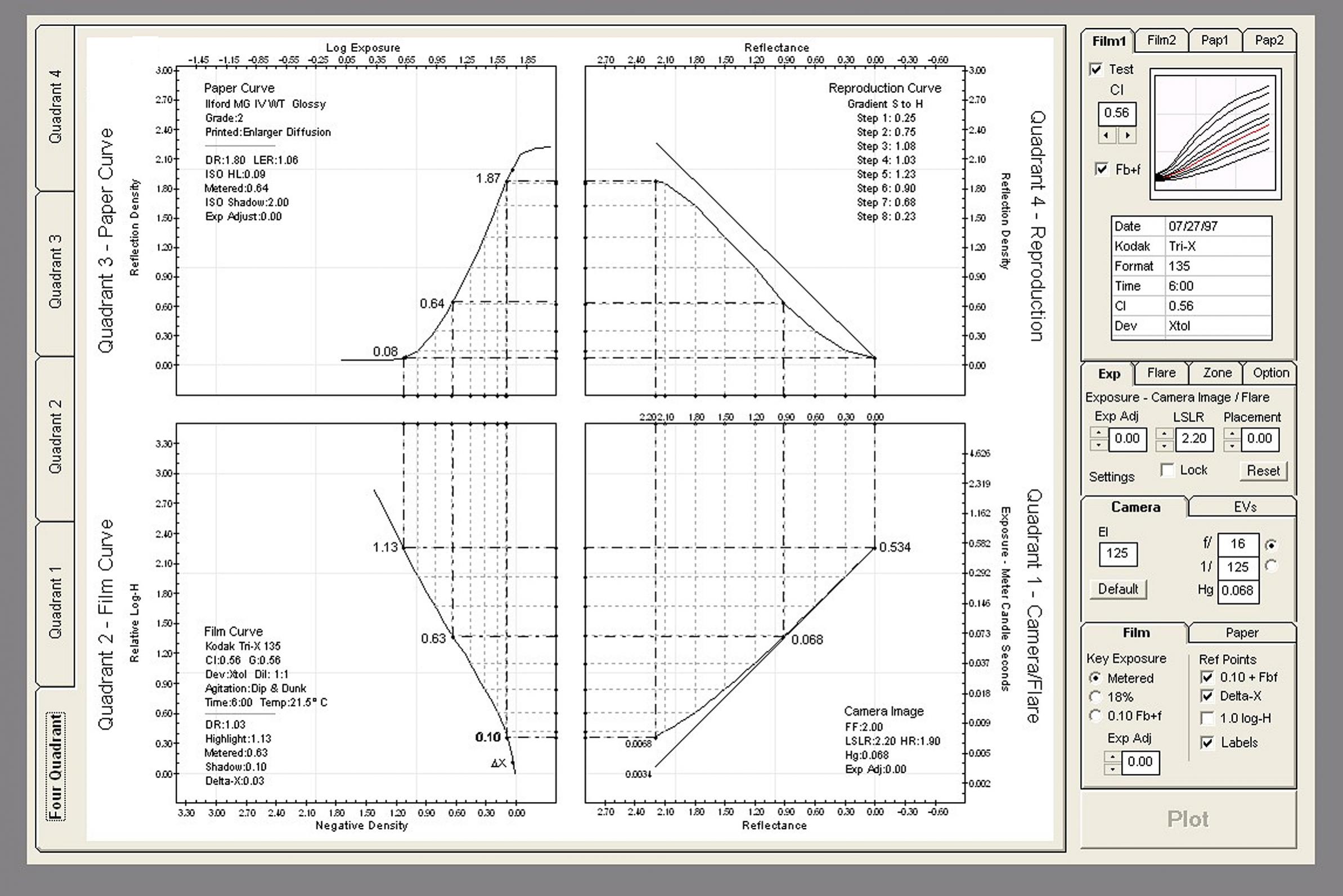Image resolution: width=1343 pixels, height=896 pixels.
Task: Click the CI cell 0.56 in table
Action: click(x=1218, y=307)
